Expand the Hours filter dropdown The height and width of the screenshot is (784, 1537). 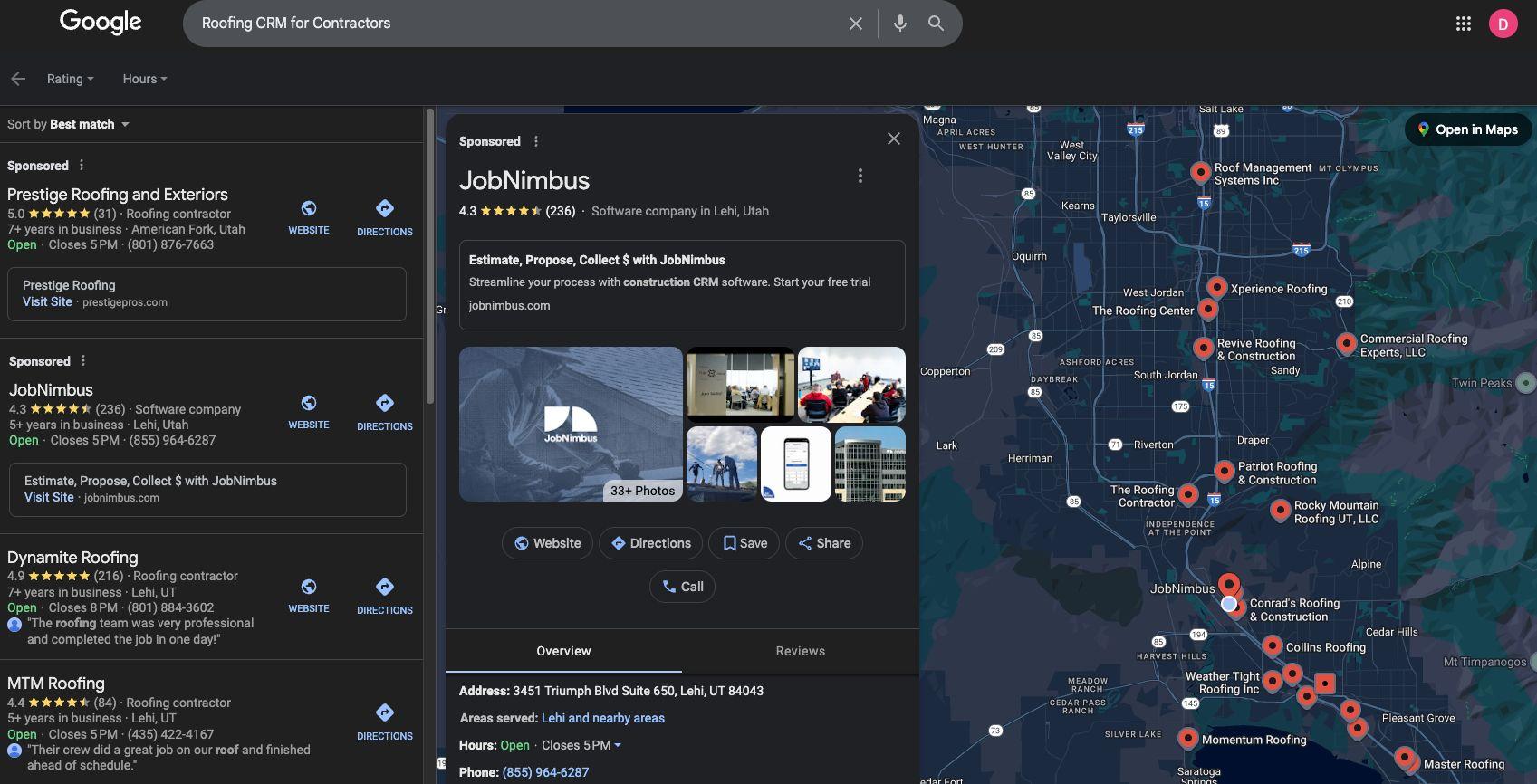click(x=145, y=79)
